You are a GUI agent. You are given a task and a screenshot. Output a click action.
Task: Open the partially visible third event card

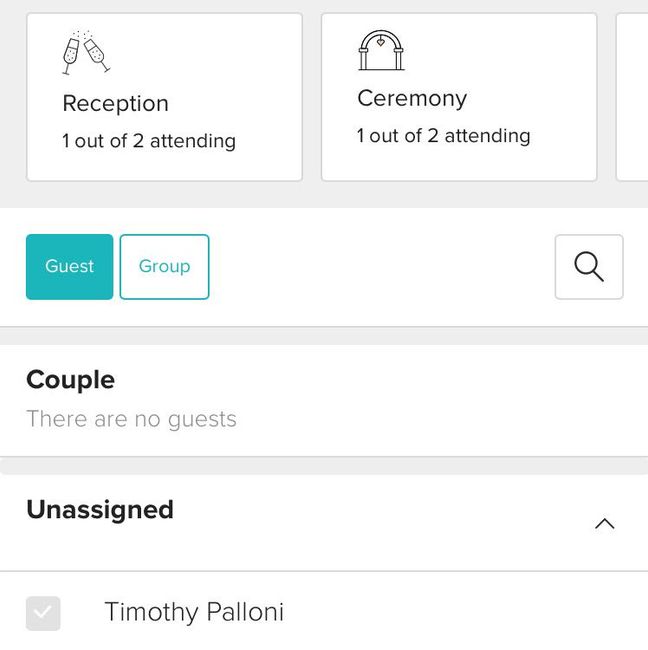(x=632, y=97)
